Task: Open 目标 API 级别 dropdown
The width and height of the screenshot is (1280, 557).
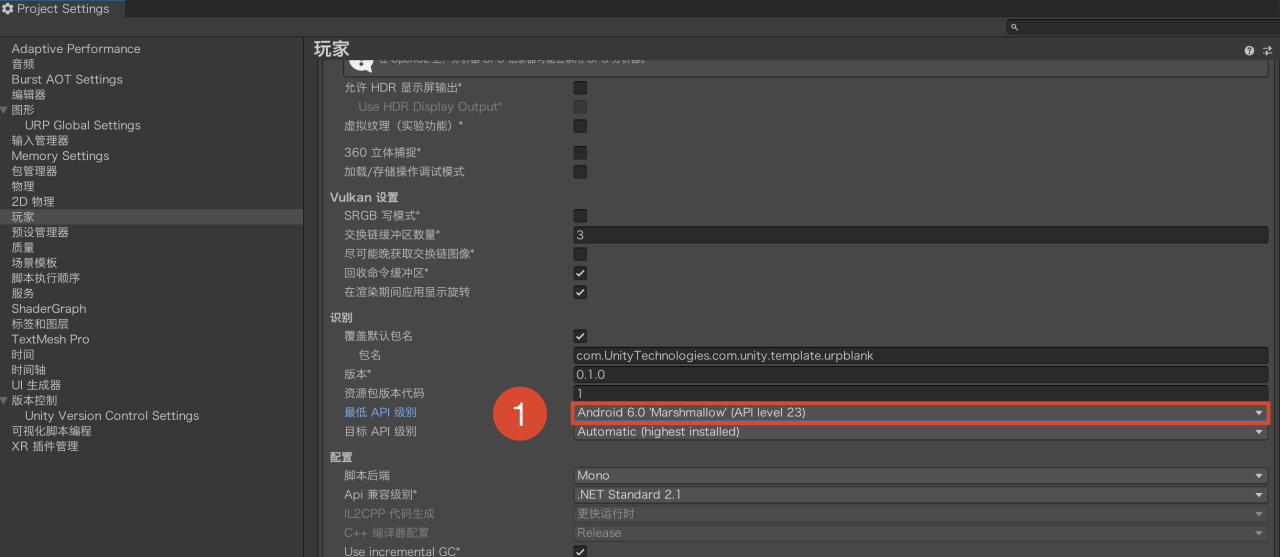Action: (921, 432)
